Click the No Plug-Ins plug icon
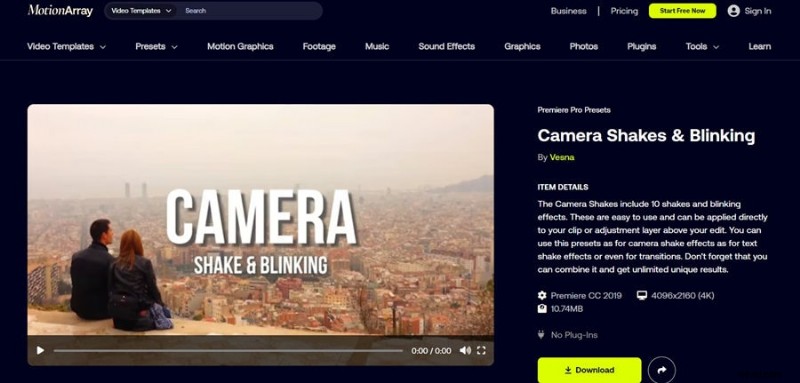Viewport: 800px width, 383px height. (541, 335)
